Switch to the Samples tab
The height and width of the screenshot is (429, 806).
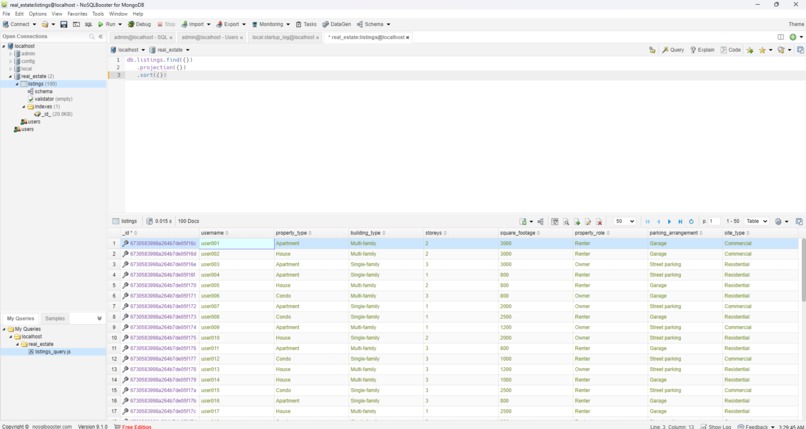54,319
